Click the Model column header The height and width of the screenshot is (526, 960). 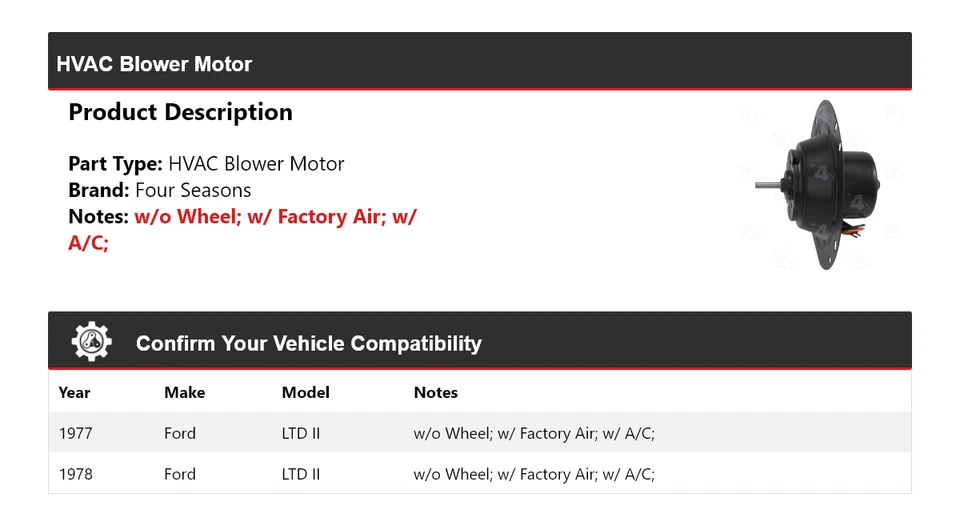[305, 392]
